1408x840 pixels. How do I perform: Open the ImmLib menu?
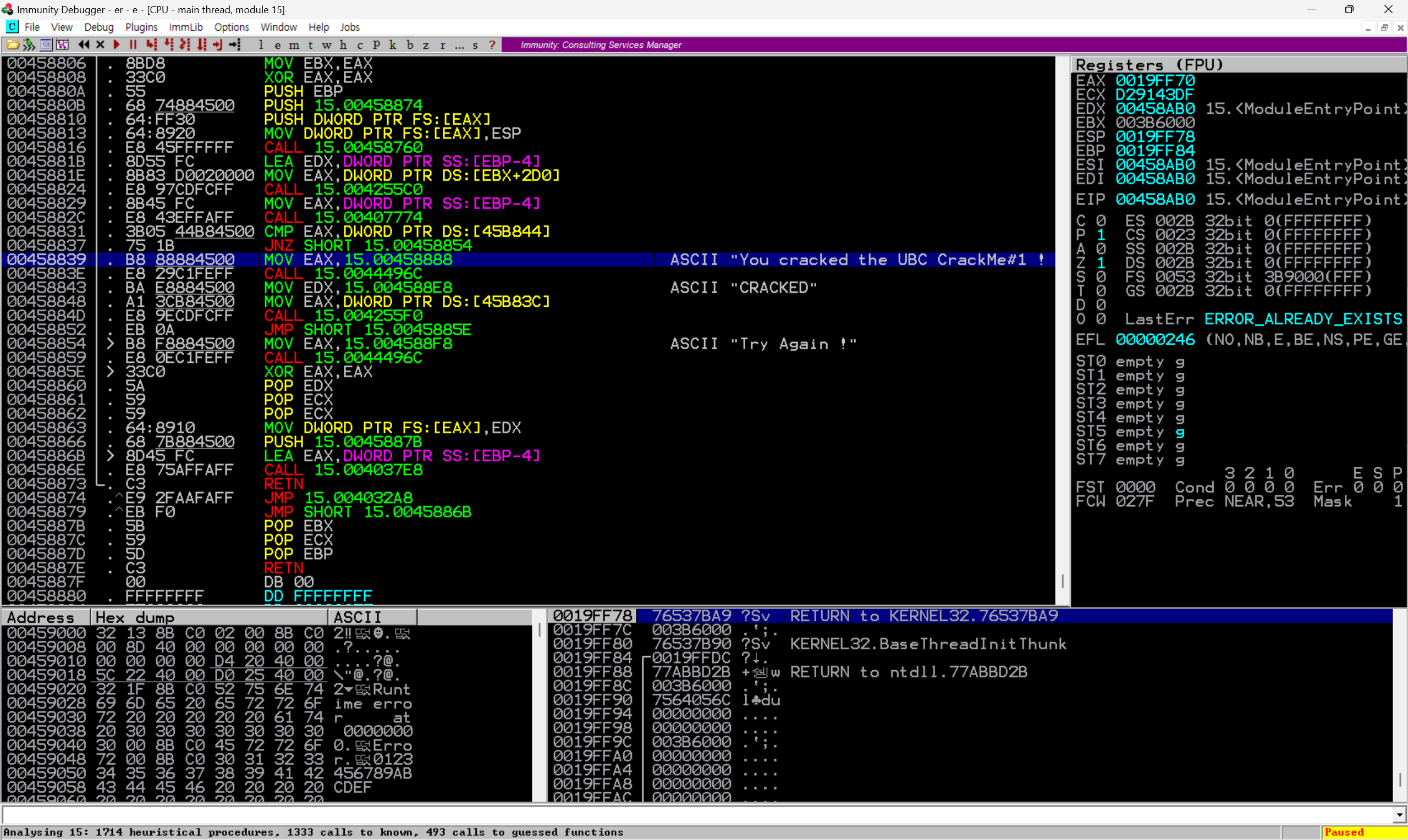coord(186,27)
